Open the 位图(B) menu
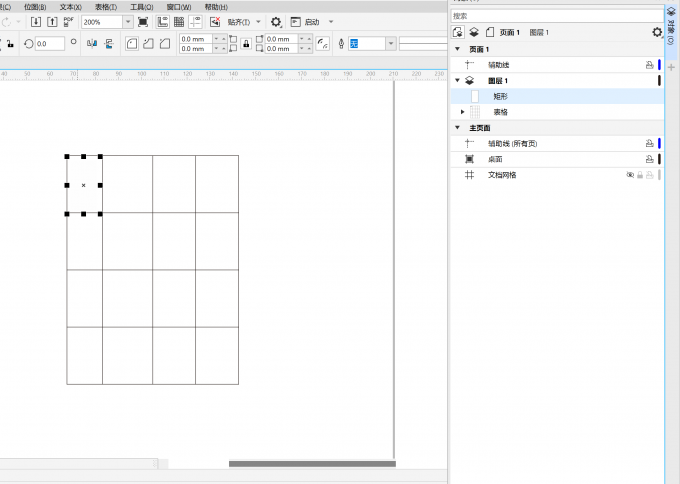The image size is (680, 484). tap(35, 7)
